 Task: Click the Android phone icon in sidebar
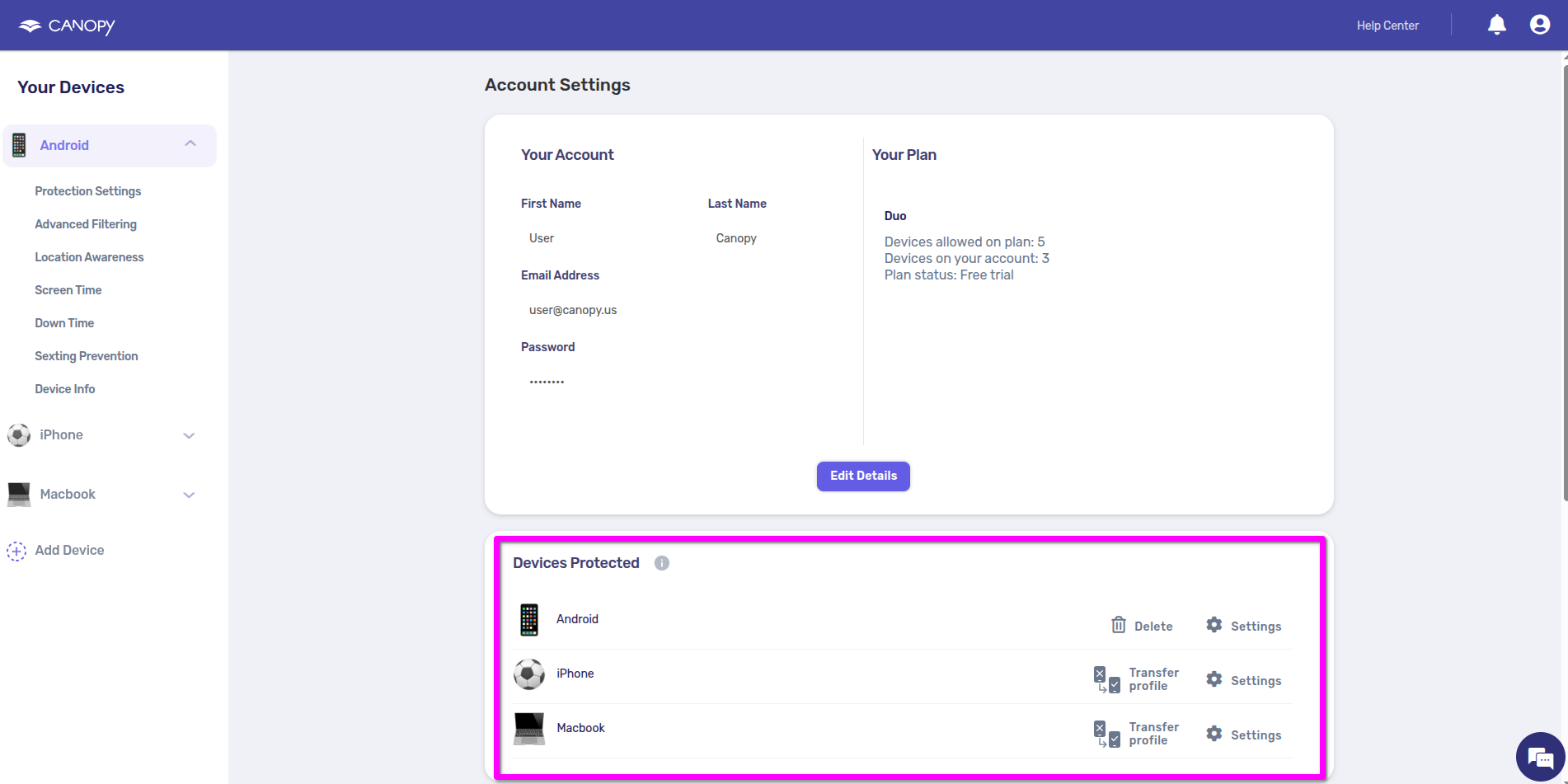pos(19,145)
